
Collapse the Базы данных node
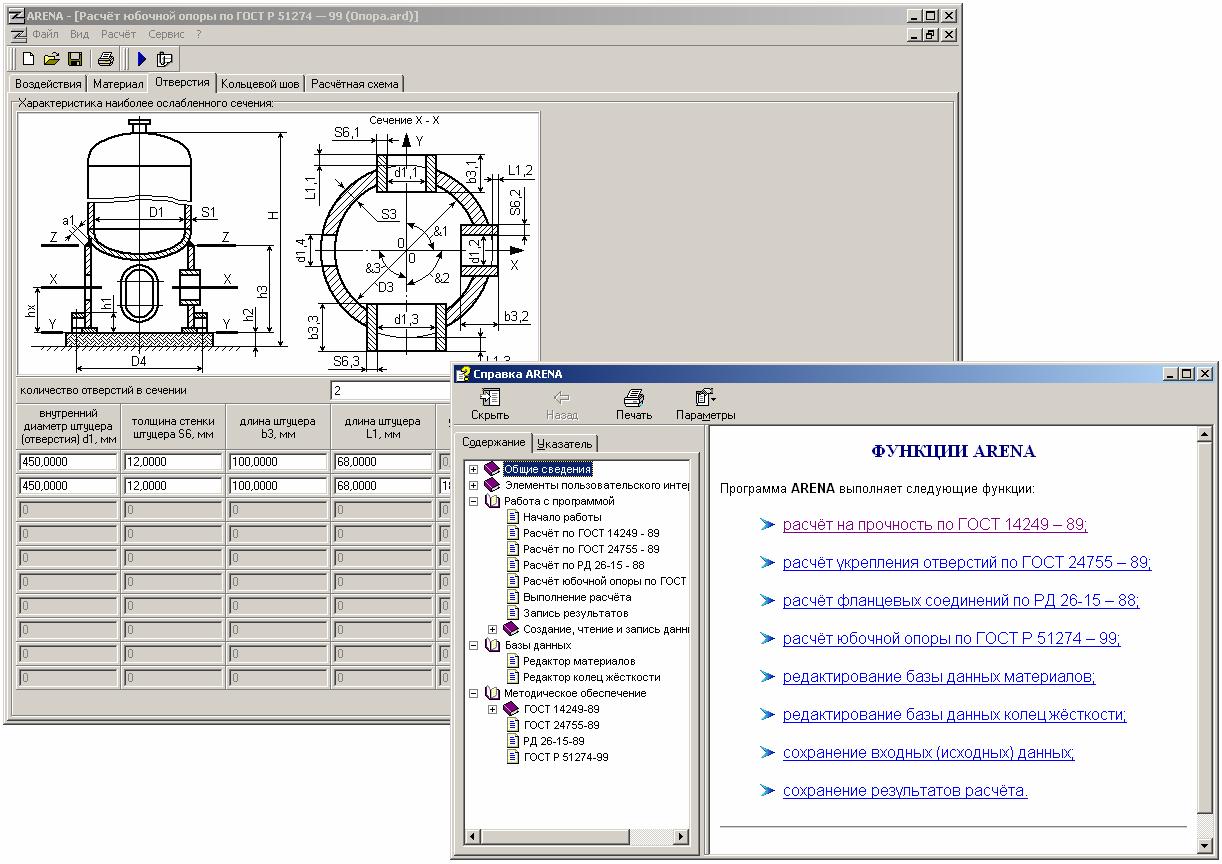(x=474, y=645)
